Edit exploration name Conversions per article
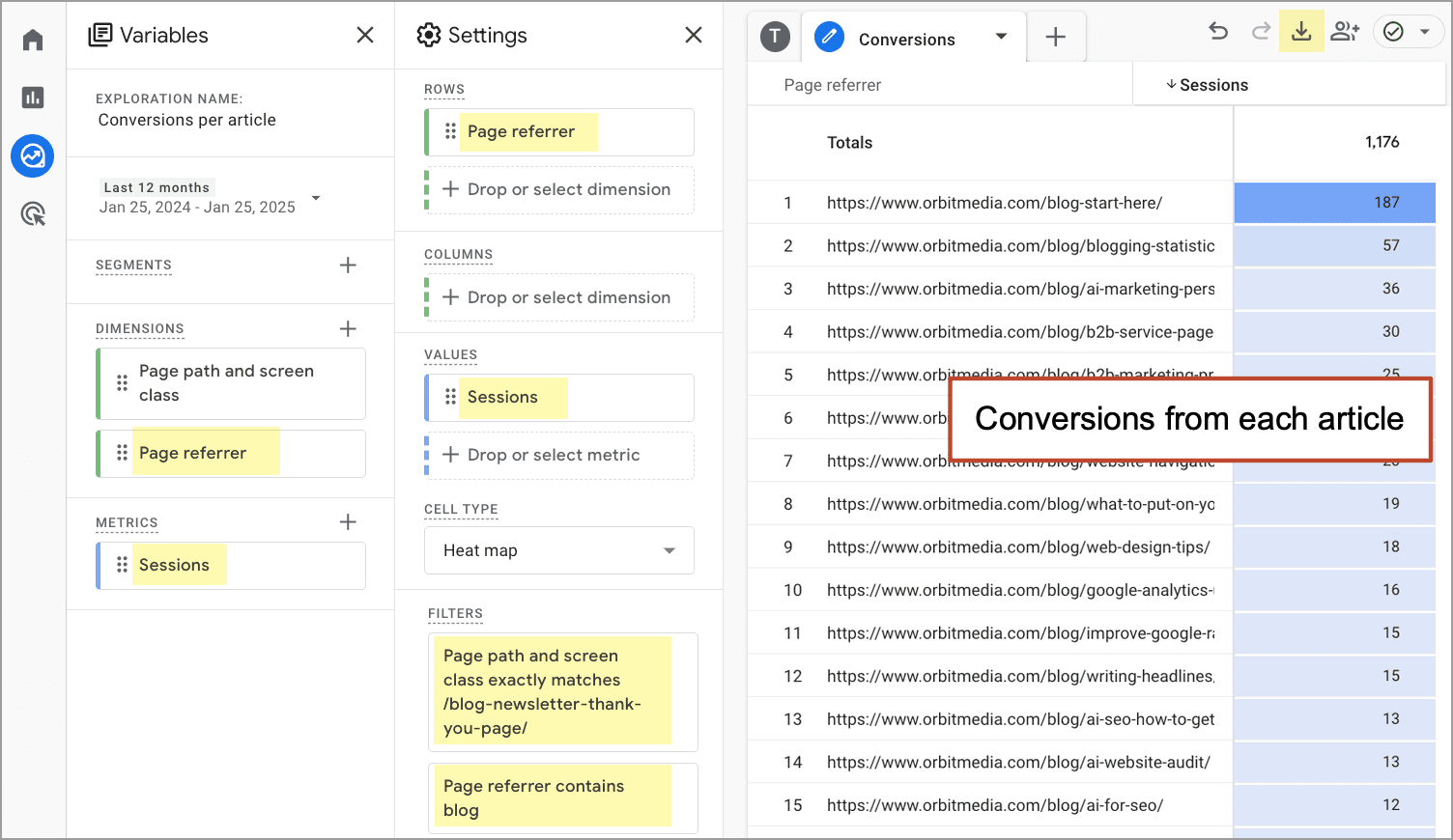 pos(186,120)
